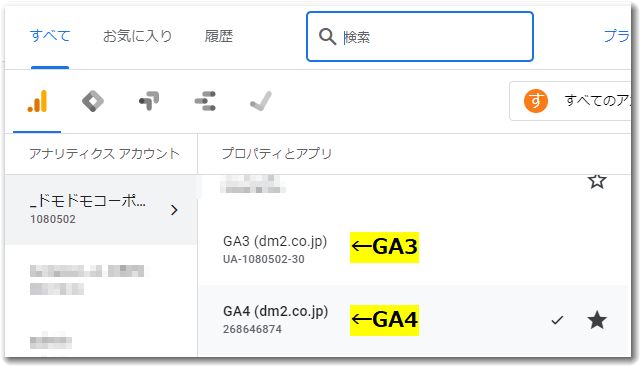
Task: Select the blurred second analytics account
Action: [101, 280]
